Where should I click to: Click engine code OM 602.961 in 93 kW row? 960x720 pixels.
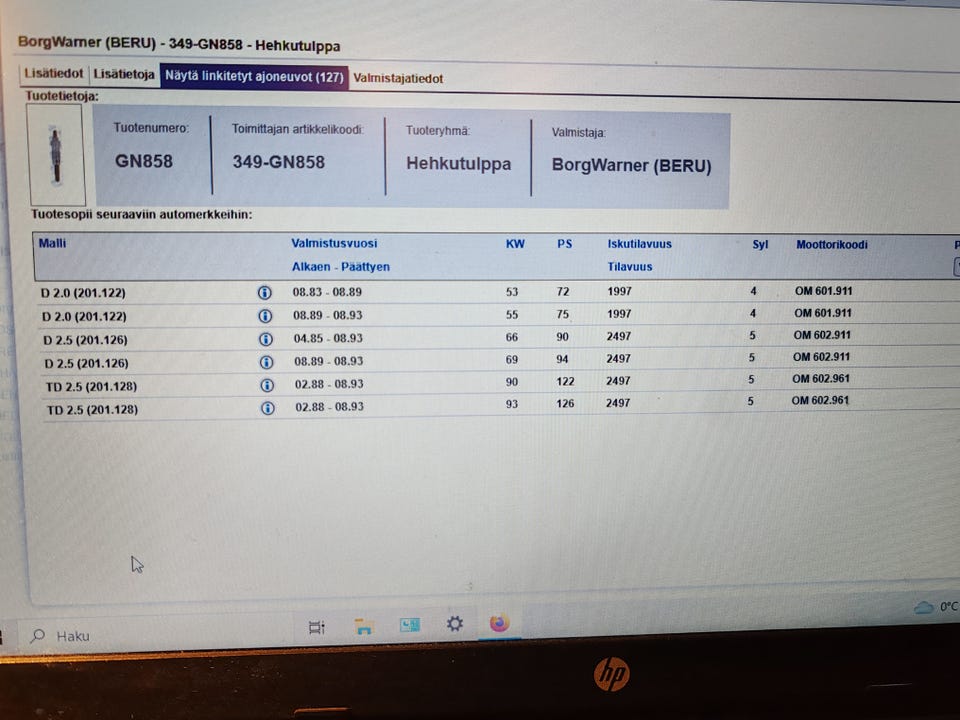coord(820,400)
